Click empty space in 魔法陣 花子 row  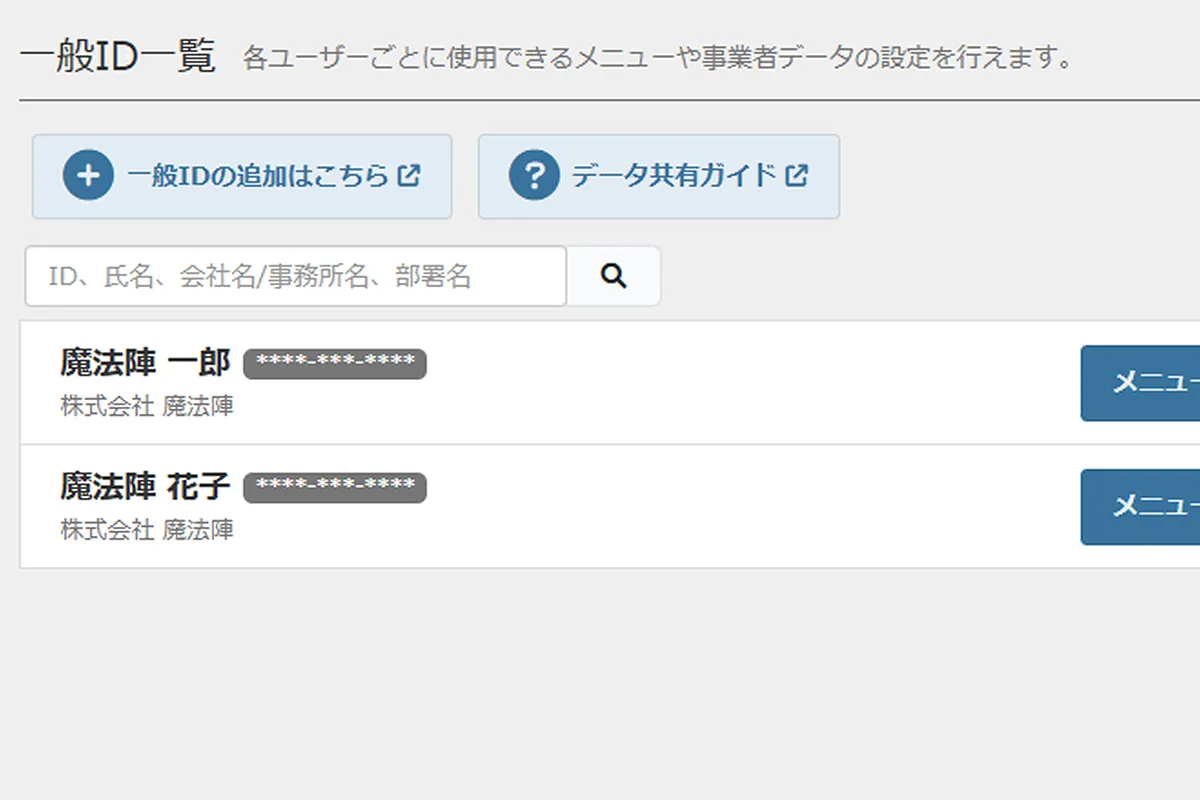point(750,507)
